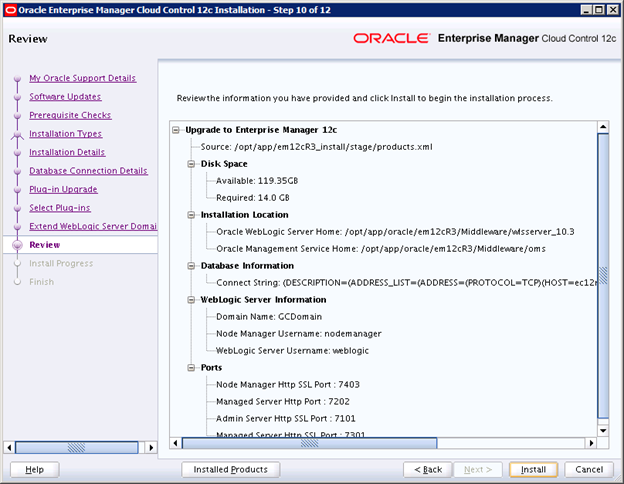Maximize the installer window
This screenshot has height=484, width=624.
[599, 10]
